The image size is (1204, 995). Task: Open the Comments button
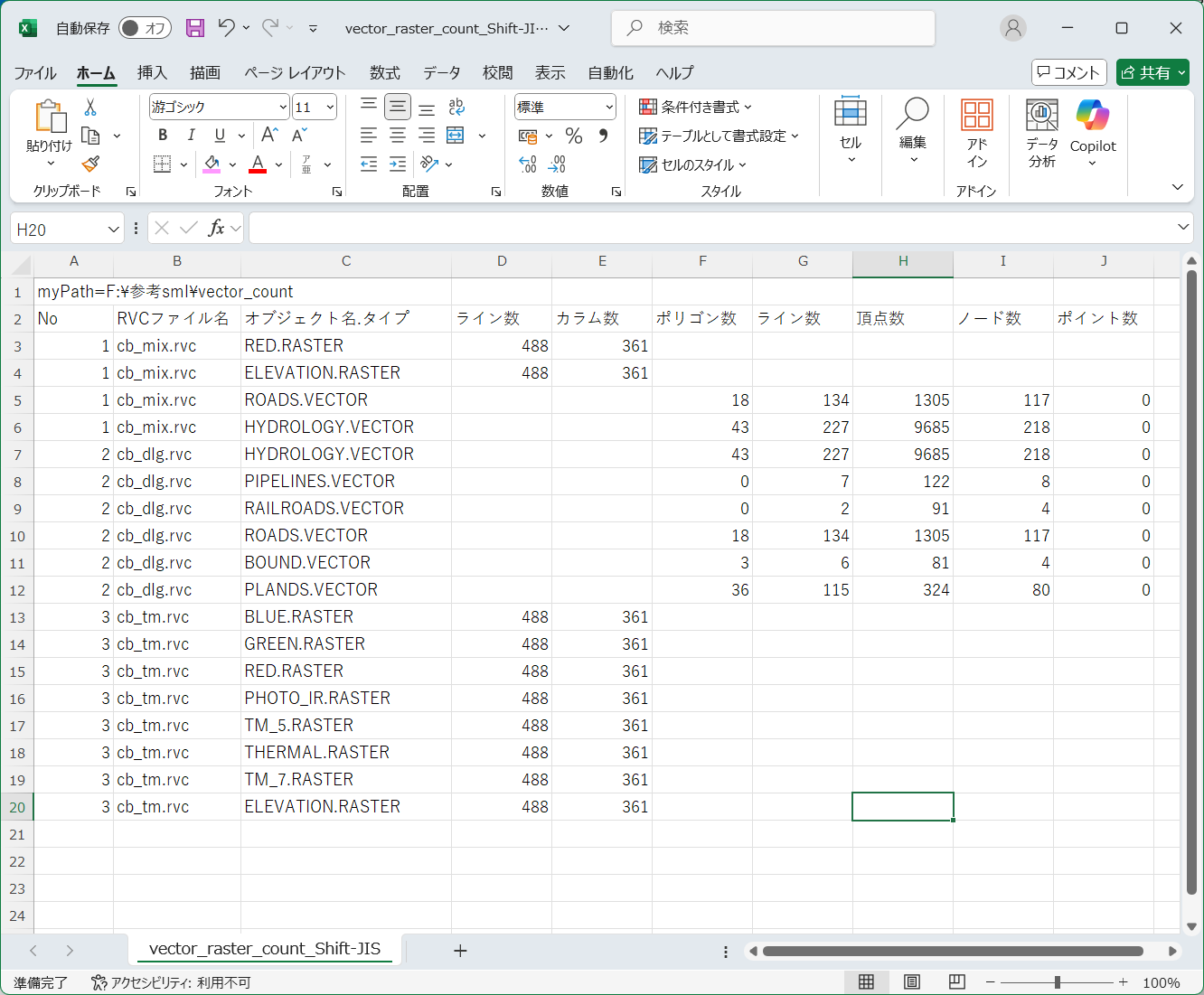coord(1068,72)
